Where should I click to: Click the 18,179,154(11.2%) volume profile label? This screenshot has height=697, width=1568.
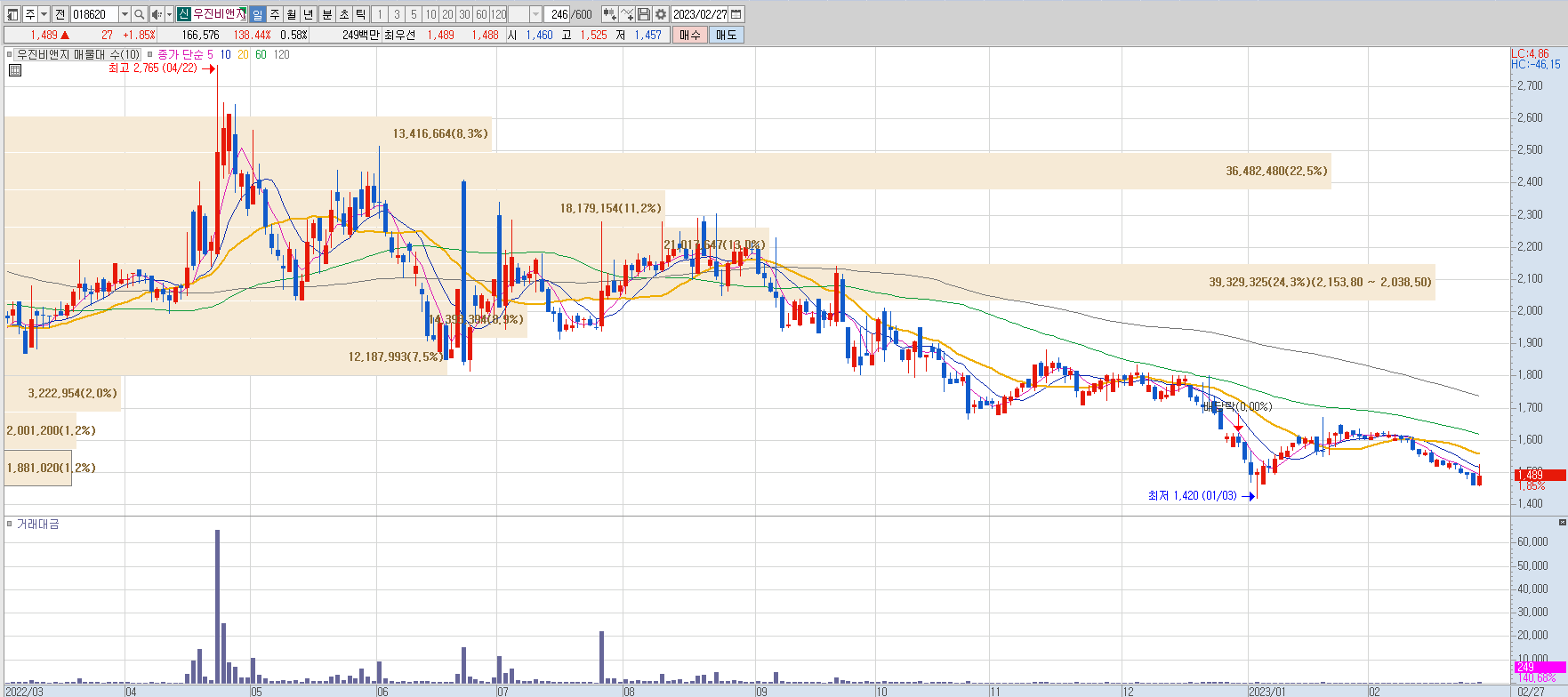(x=610, y=208)
